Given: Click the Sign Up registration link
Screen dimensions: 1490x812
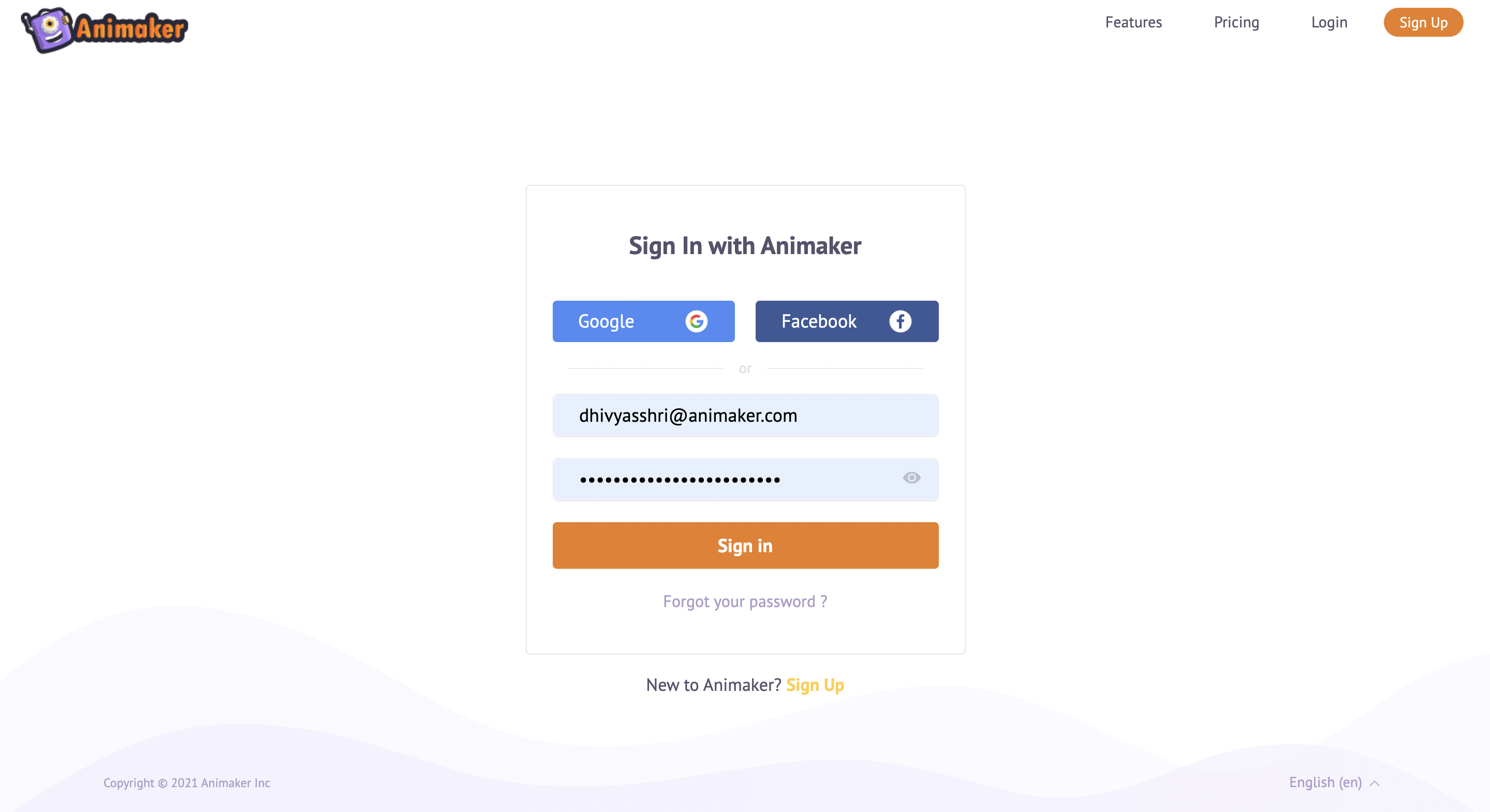Looking at the screenshot, I should click(816, 685).
